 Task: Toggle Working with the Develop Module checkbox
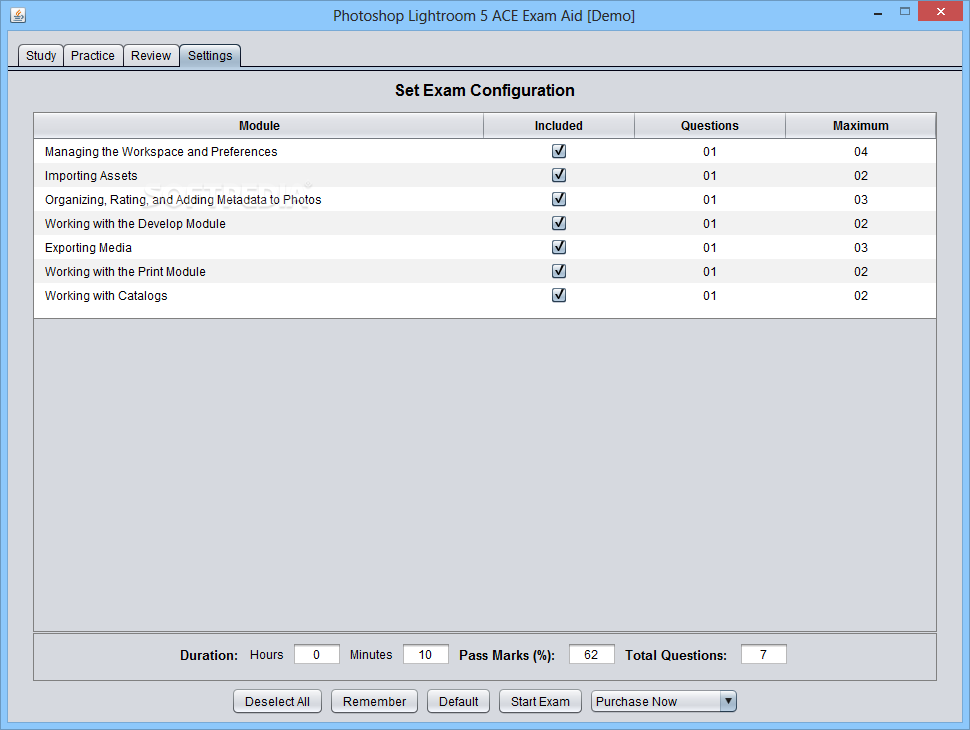pyautogui.click(x=559, y=223)
